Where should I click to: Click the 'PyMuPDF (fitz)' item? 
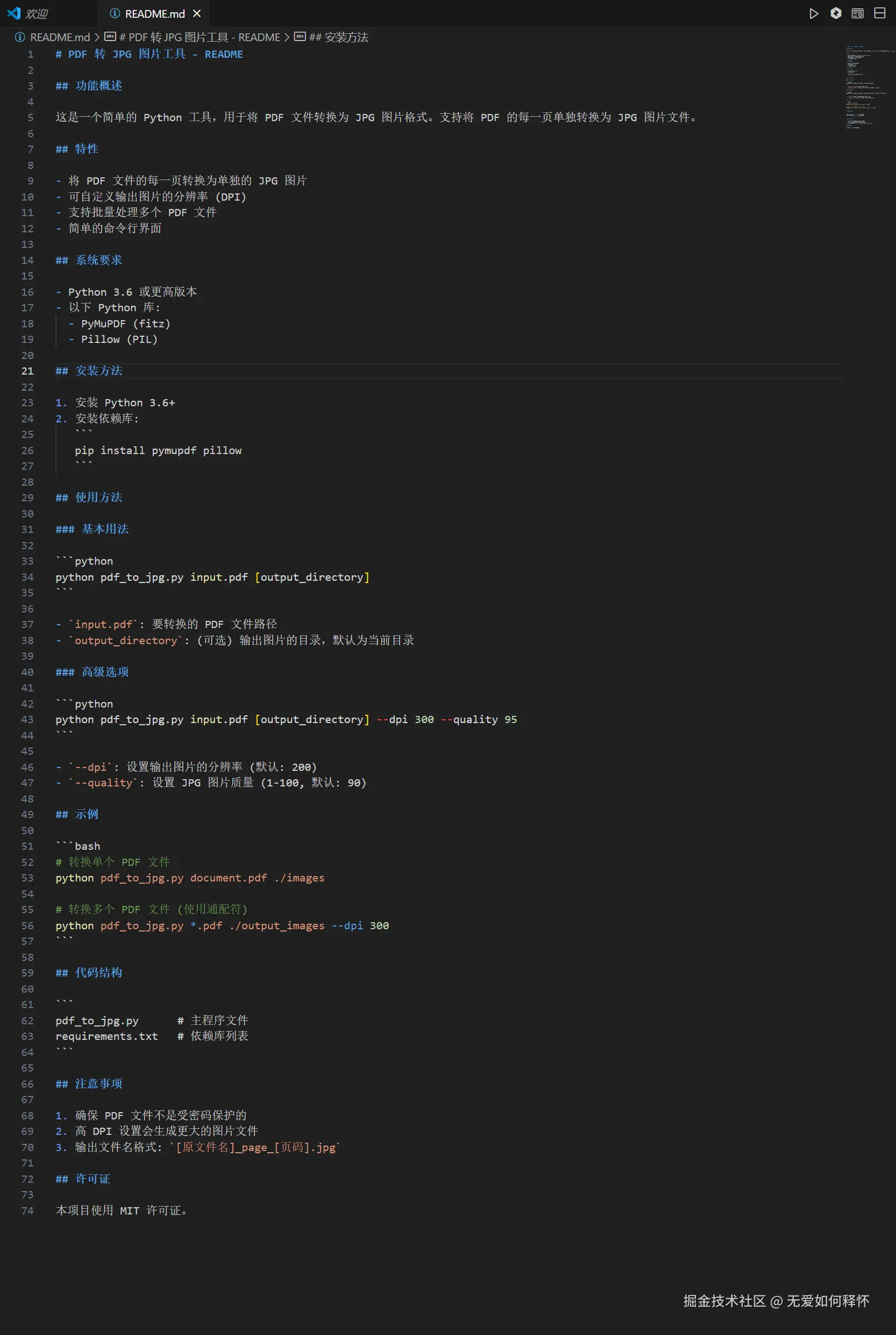pos(126,323)
